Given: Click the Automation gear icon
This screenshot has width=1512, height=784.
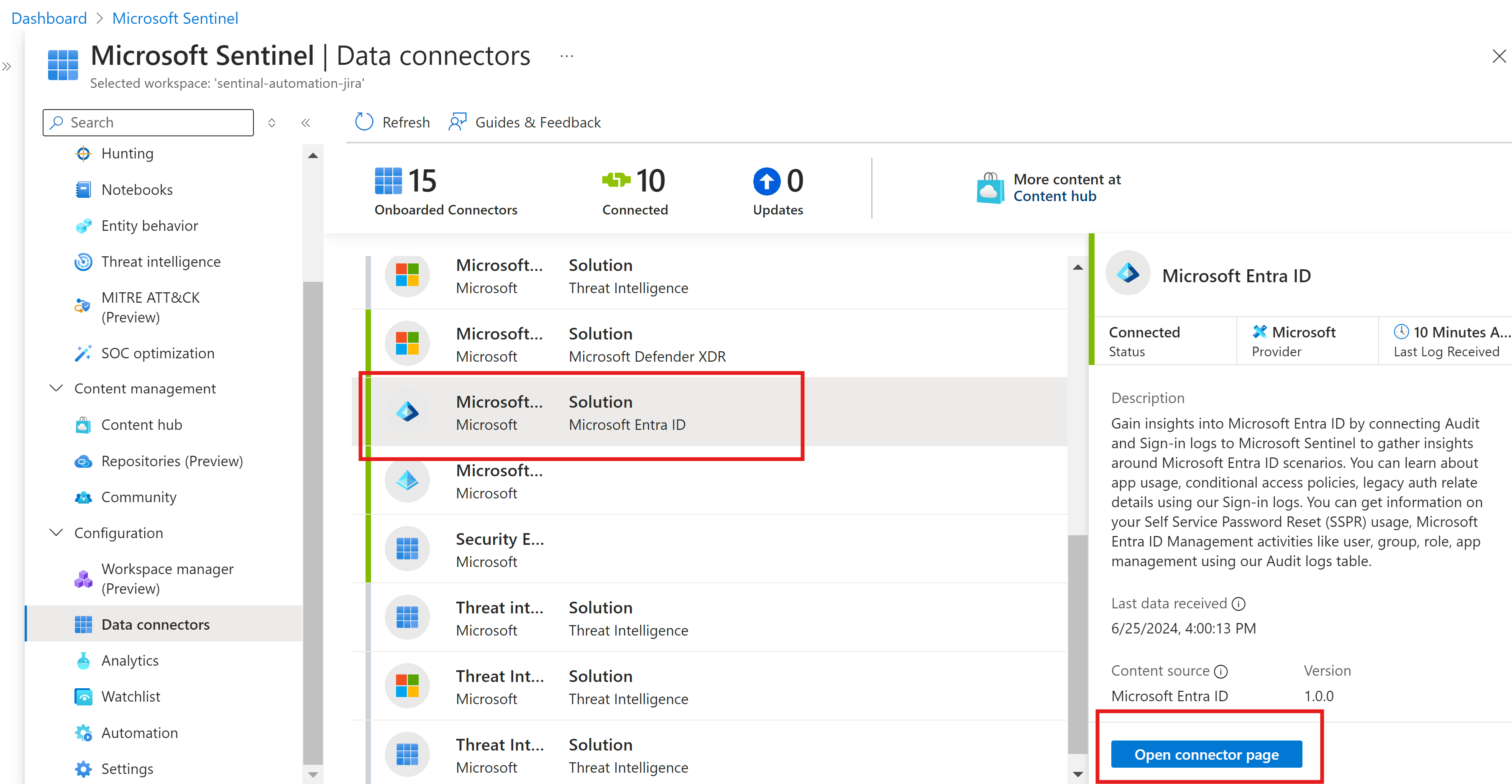Looking at the screenshot, I should click(83, 733).
